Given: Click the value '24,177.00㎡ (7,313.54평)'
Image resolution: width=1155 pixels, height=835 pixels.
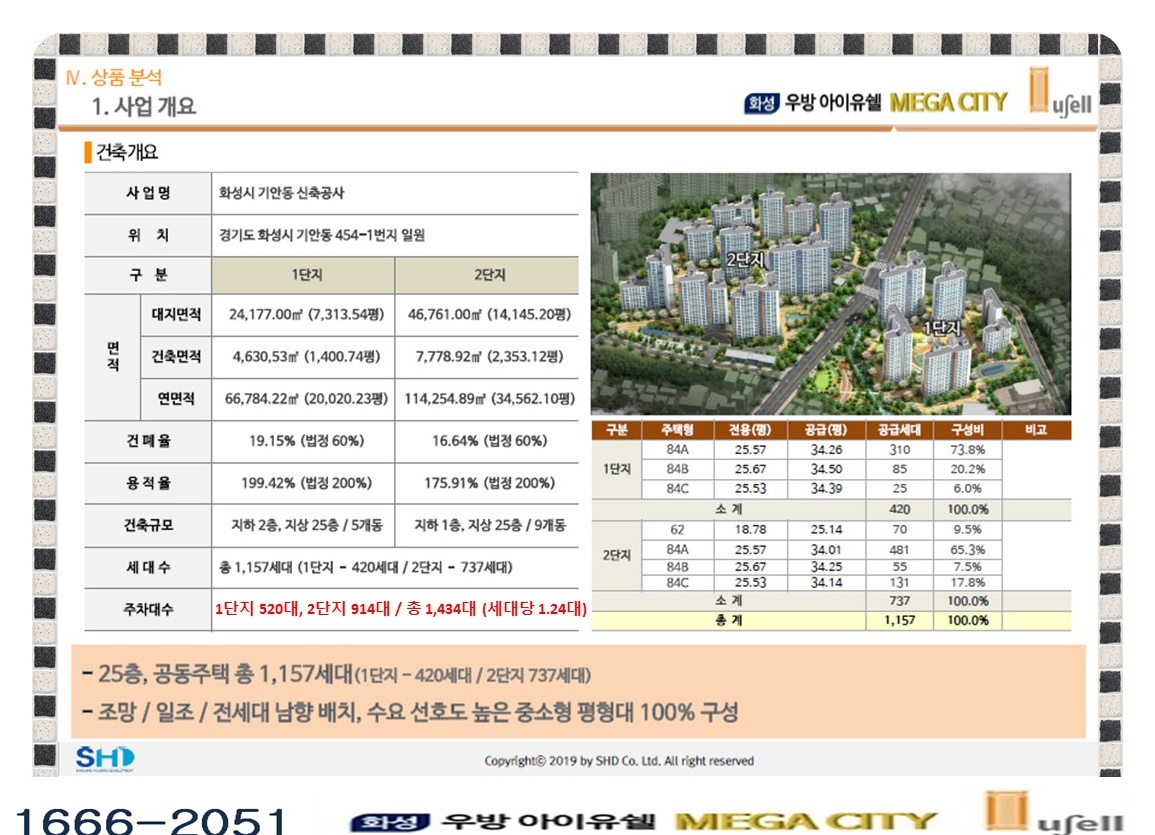Looking at the screenshot, I should (306, 314).
